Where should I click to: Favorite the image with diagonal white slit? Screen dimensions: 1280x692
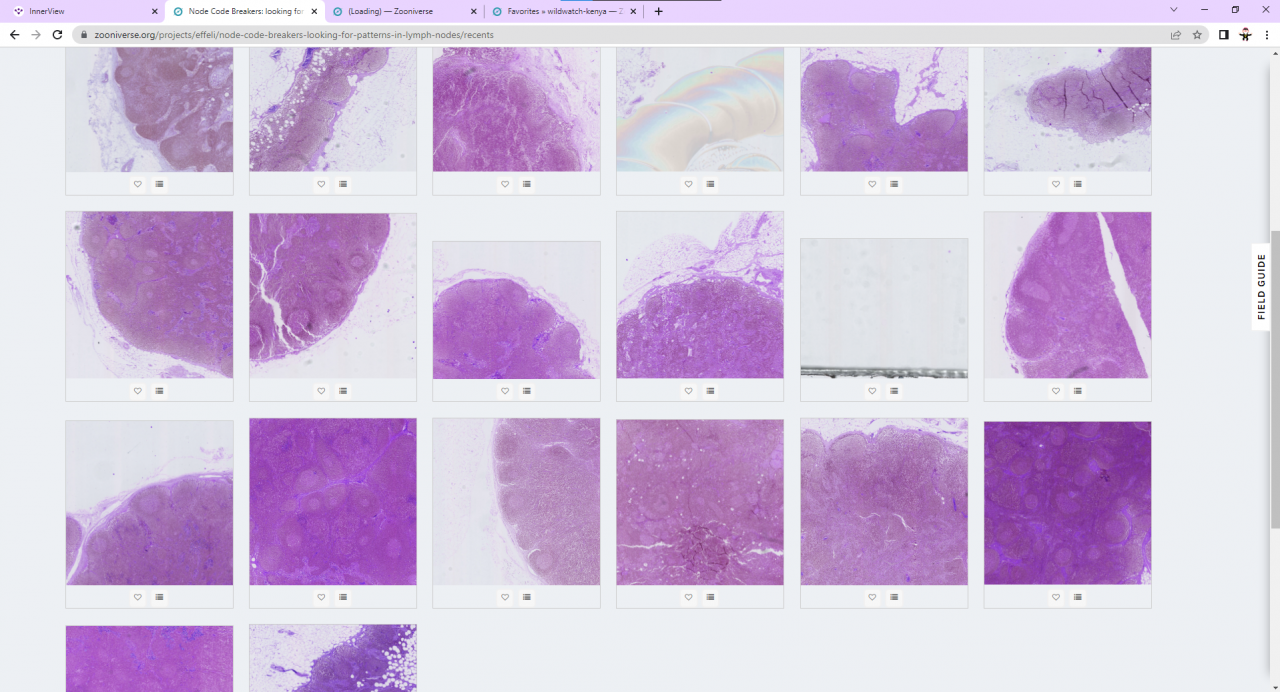pos(1056,391)
